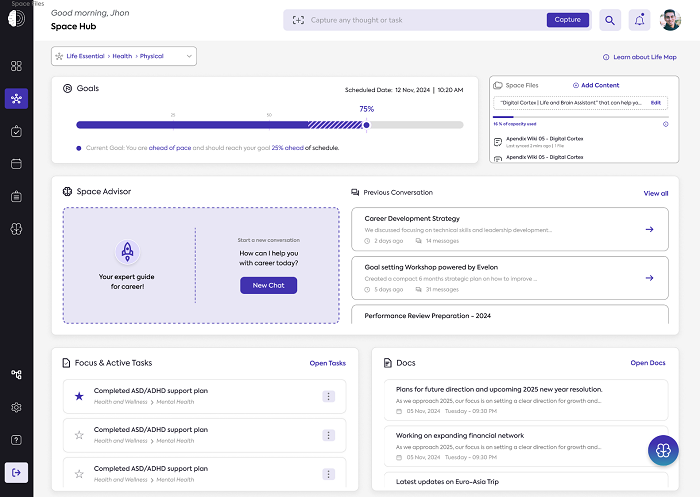Screen dimensions: 700x497
Task: Select the Space Hub network icon in sidebar
Action: [16, 99]
